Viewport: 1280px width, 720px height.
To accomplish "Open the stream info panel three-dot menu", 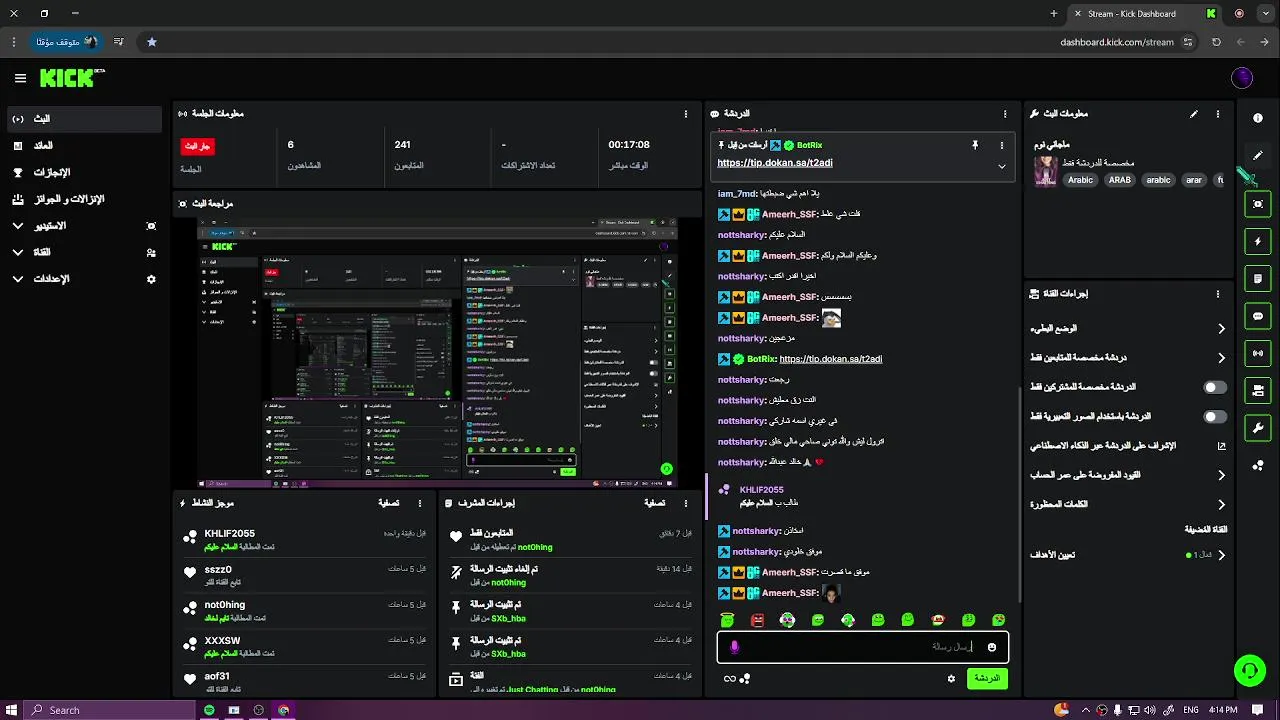I will tap(1218, 114).
